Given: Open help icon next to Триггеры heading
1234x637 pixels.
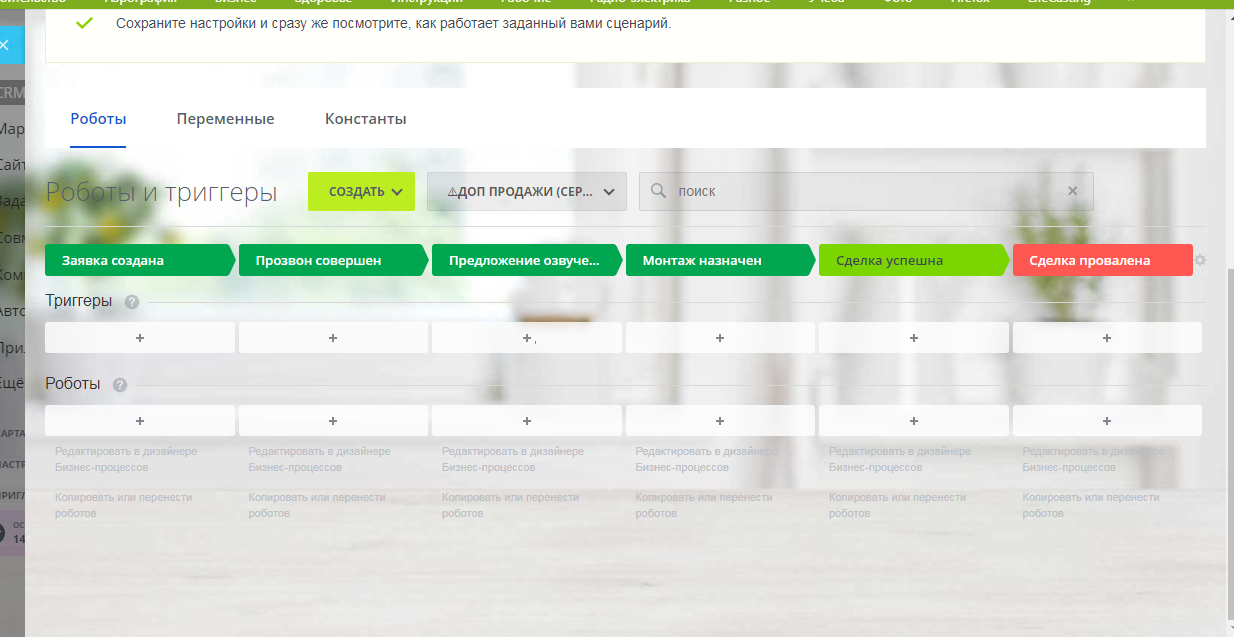Looking at the screenshot, I should 131,302.
